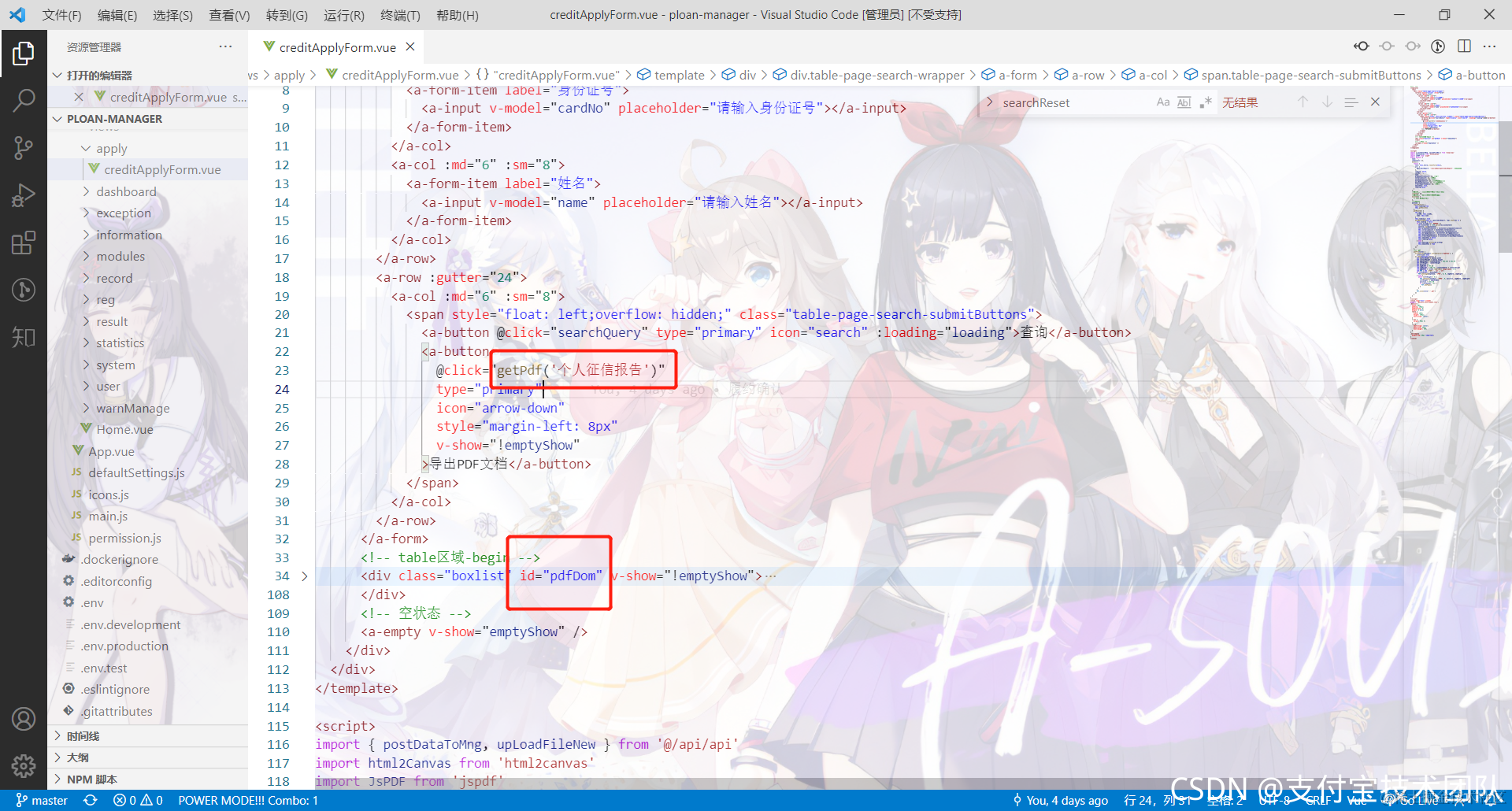
Task: Click the template breadcrumb item
Action: coord(671,75)
